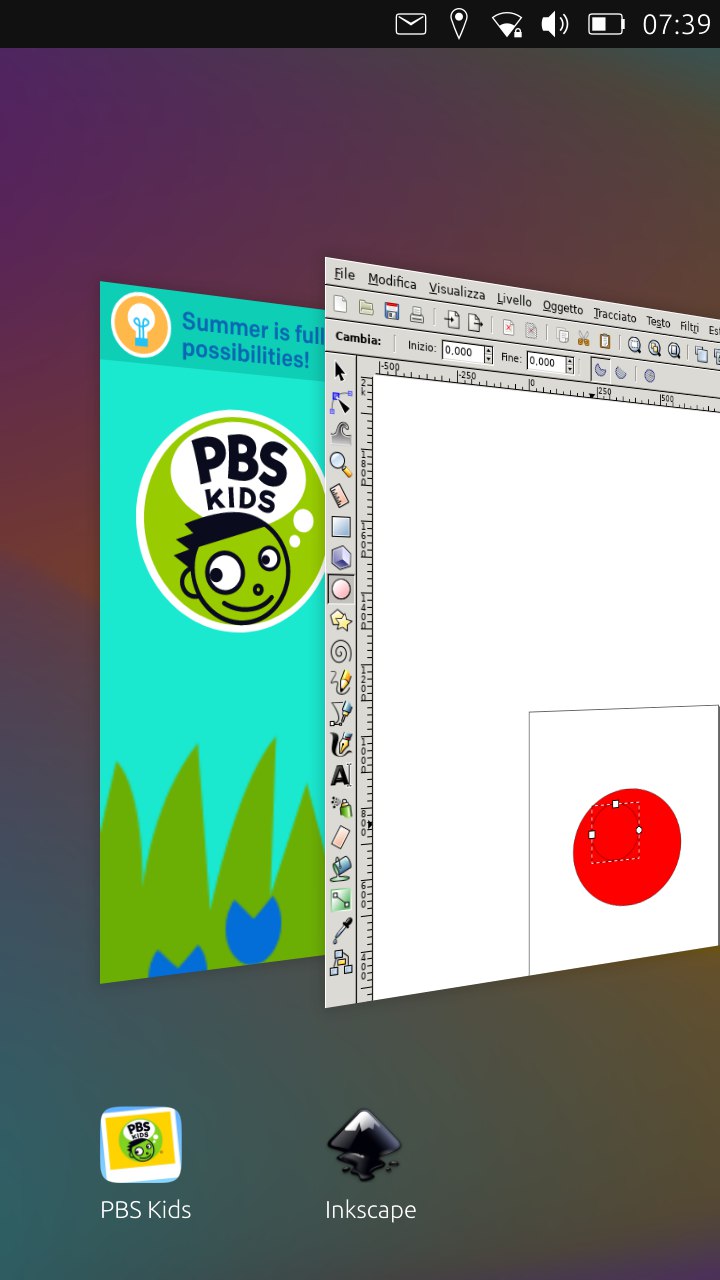
Task: Open the battery indicator in status bar
Action: (x=606, y=24)
